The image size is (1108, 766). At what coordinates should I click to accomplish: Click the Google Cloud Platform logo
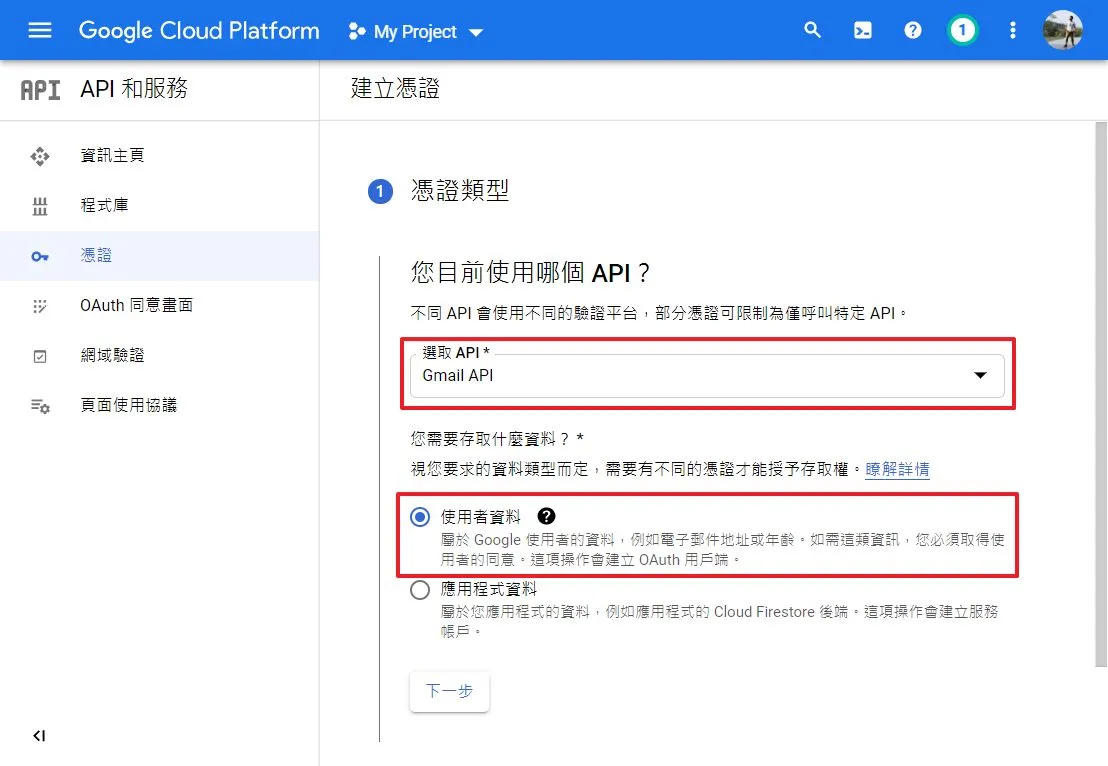point(199,31)
